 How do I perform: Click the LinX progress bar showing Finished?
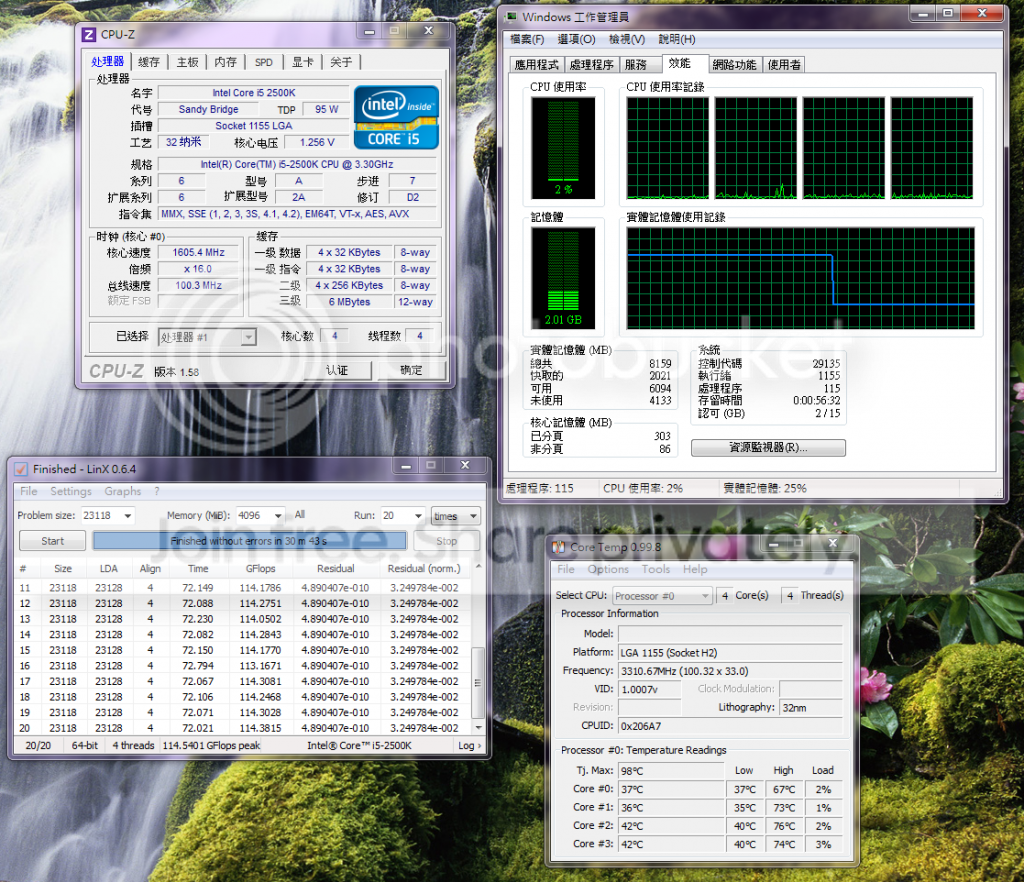click(249, 541)
